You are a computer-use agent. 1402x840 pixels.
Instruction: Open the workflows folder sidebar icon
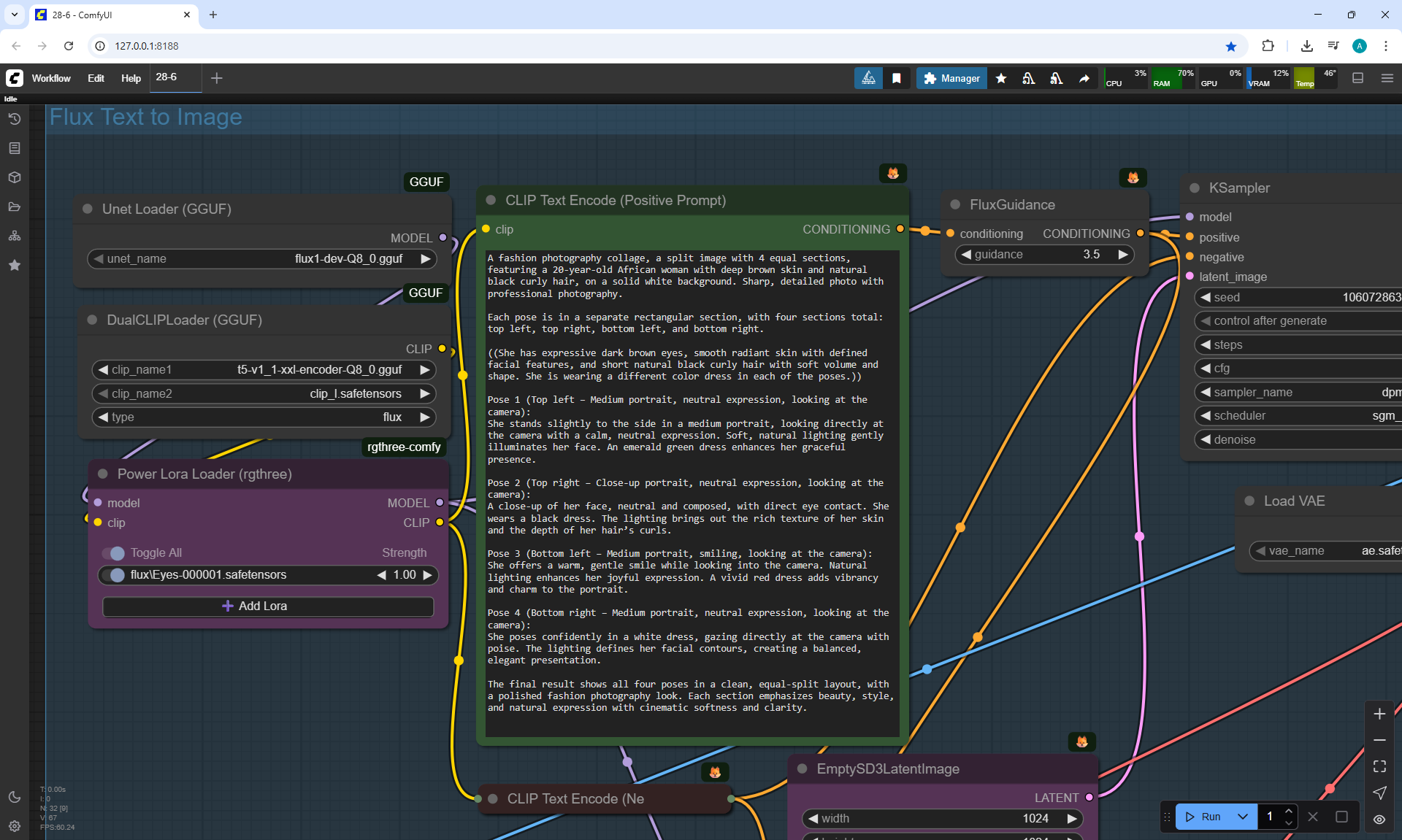click(x=15, y=207)
